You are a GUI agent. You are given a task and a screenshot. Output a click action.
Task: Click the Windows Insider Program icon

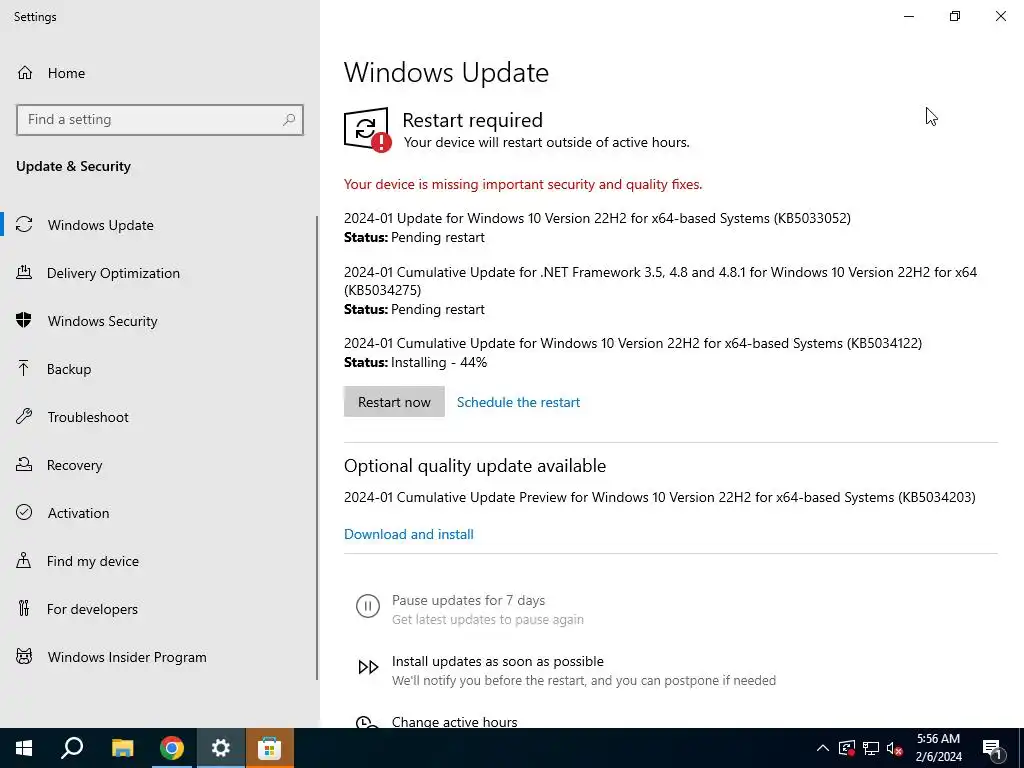coord(24,656)
